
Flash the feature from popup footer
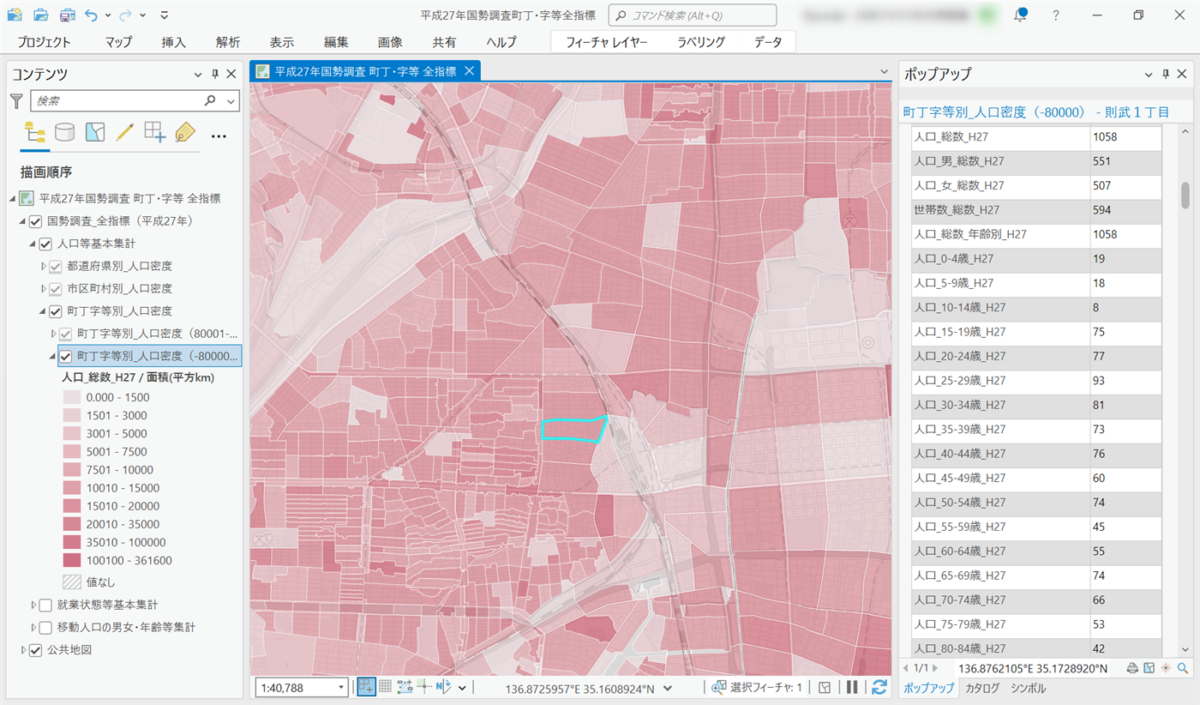click(1166, 668)
